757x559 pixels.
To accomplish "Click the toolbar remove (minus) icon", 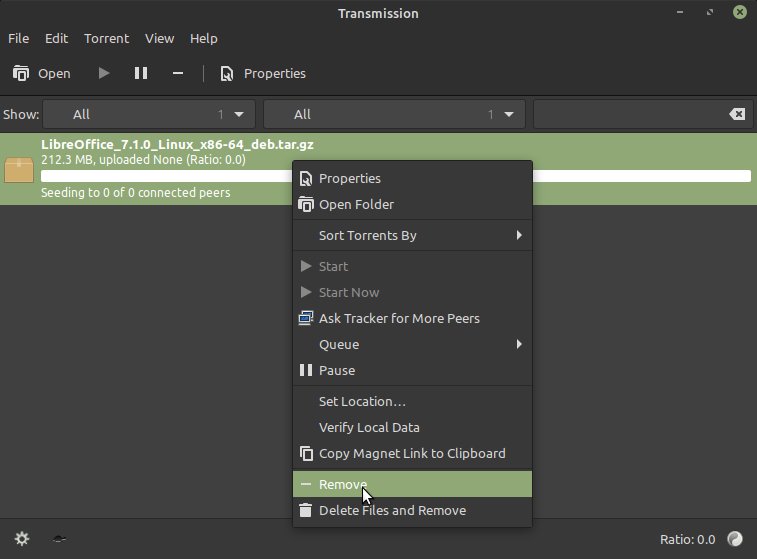I will point(178,73).
